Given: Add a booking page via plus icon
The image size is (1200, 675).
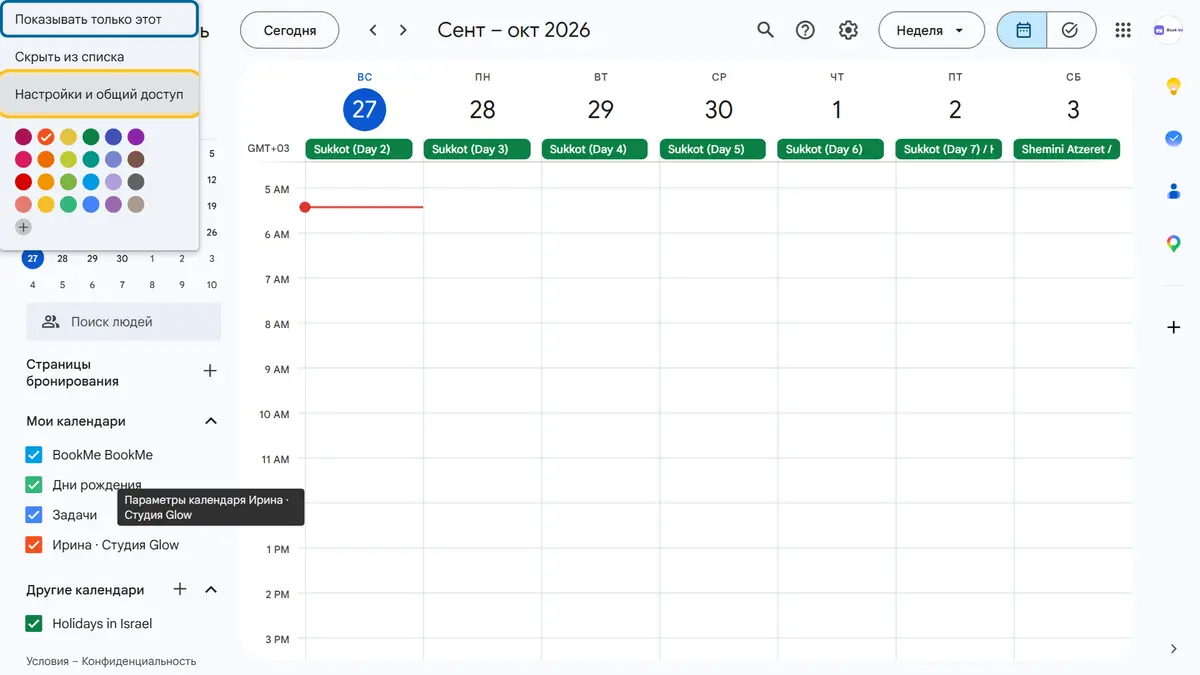Looking at the screenshot, I should 210,371.
